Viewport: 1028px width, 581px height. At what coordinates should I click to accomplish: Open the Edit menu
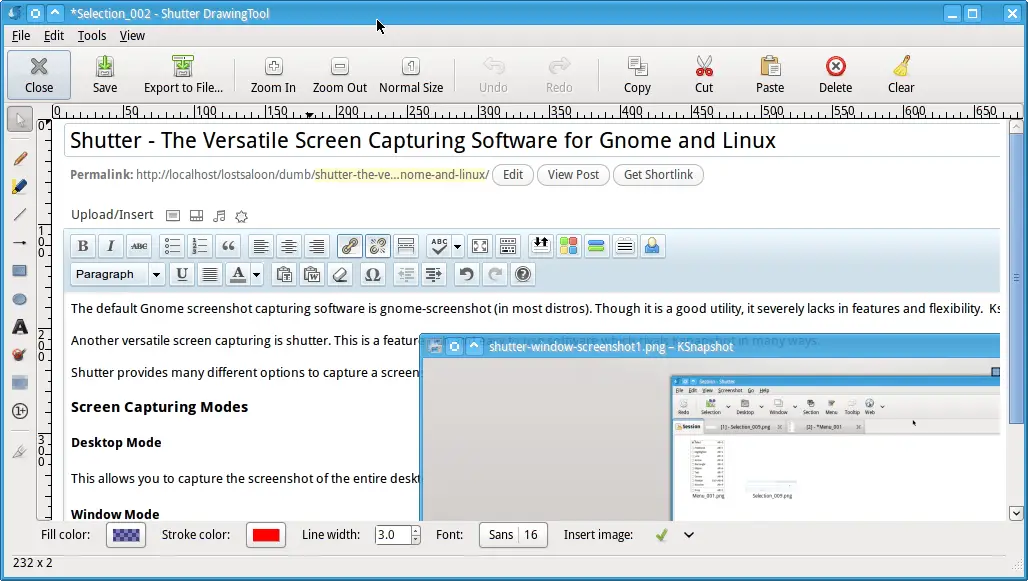(54, 35)
